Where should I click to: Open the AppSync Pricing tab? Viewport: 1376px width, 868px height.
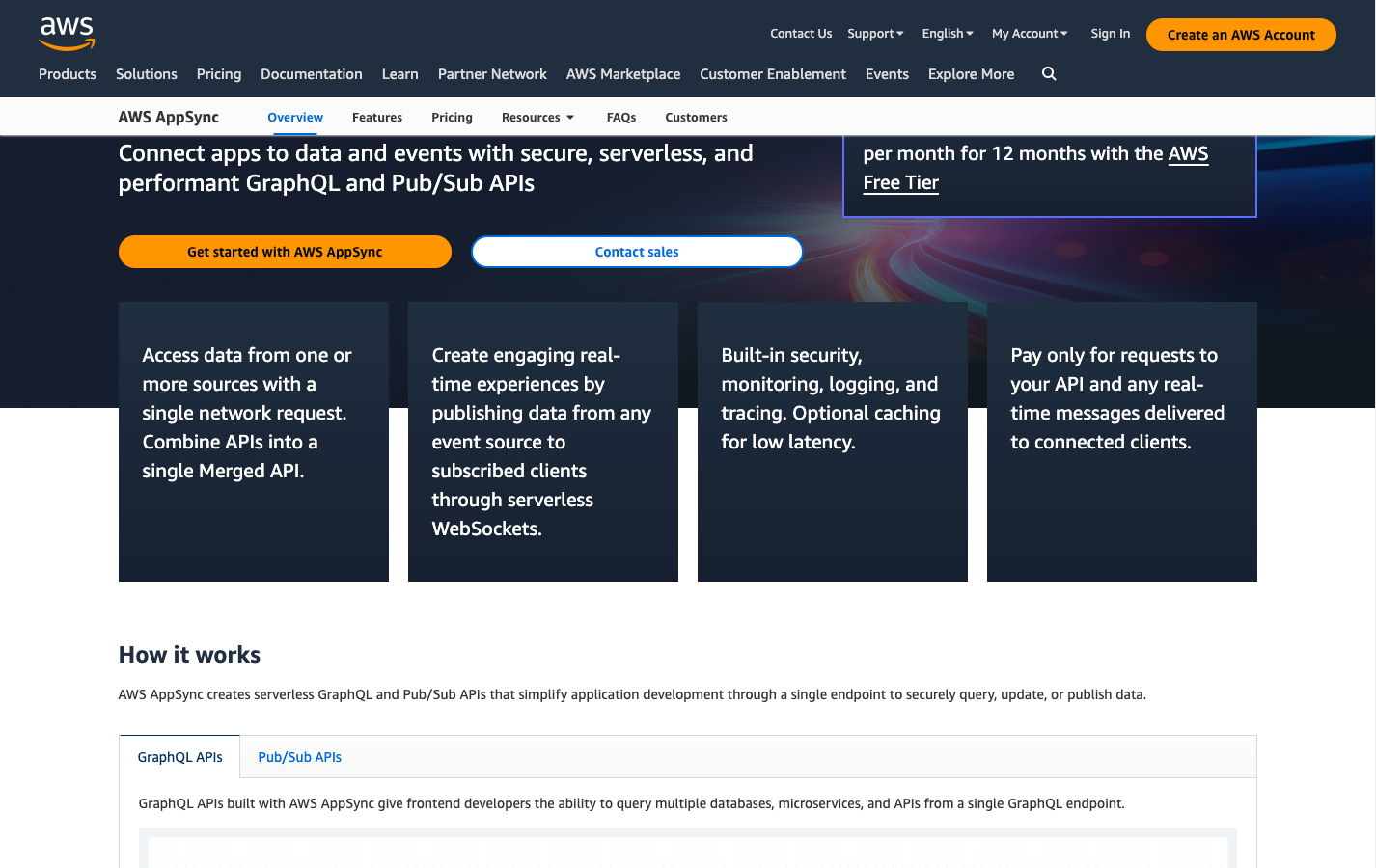click(452, 118)
